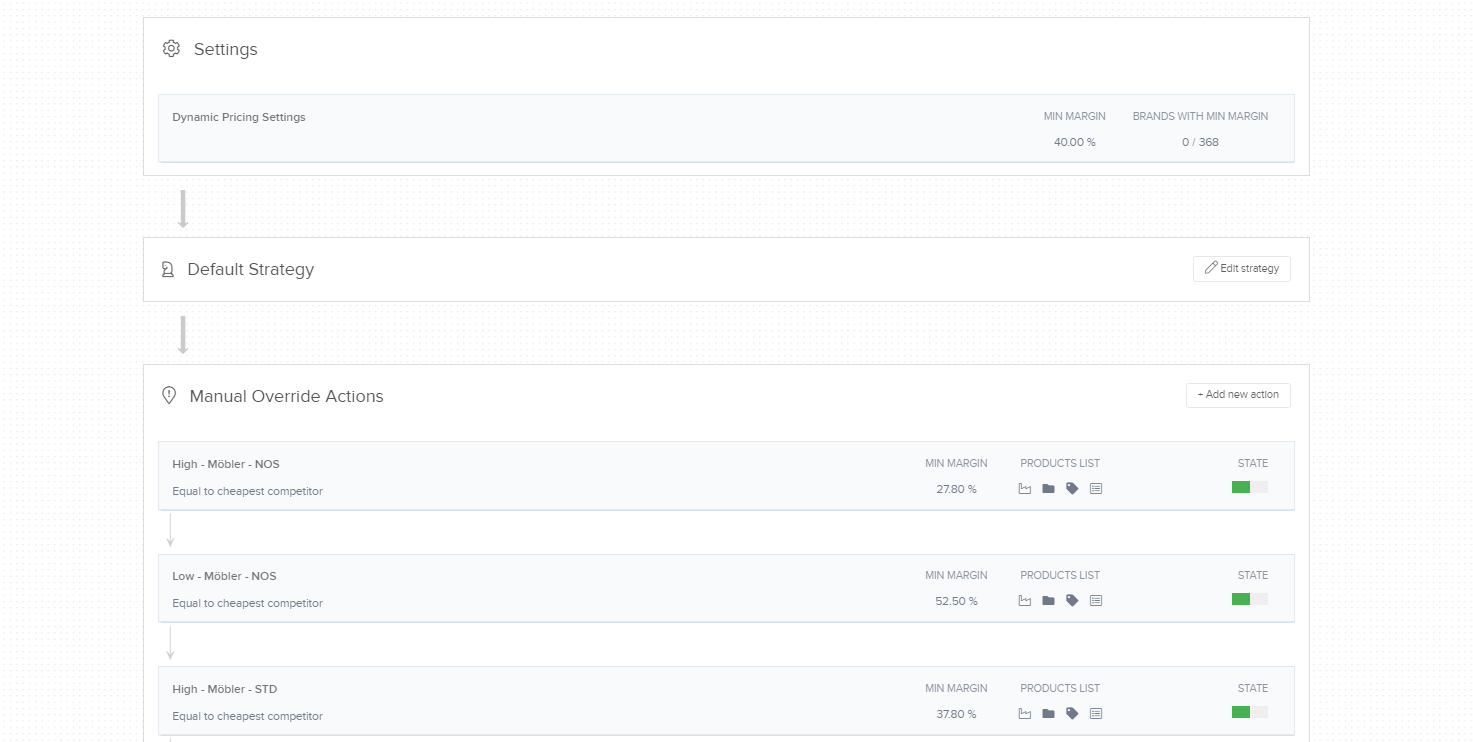
Task: Click the Settings gear icon
Action: 171,49
